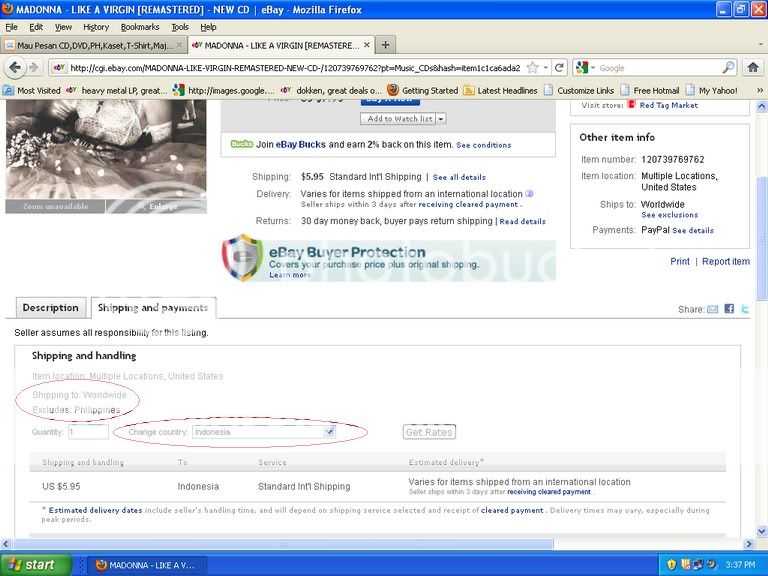Open the Free Hotmail bookmark

point(649,90)
